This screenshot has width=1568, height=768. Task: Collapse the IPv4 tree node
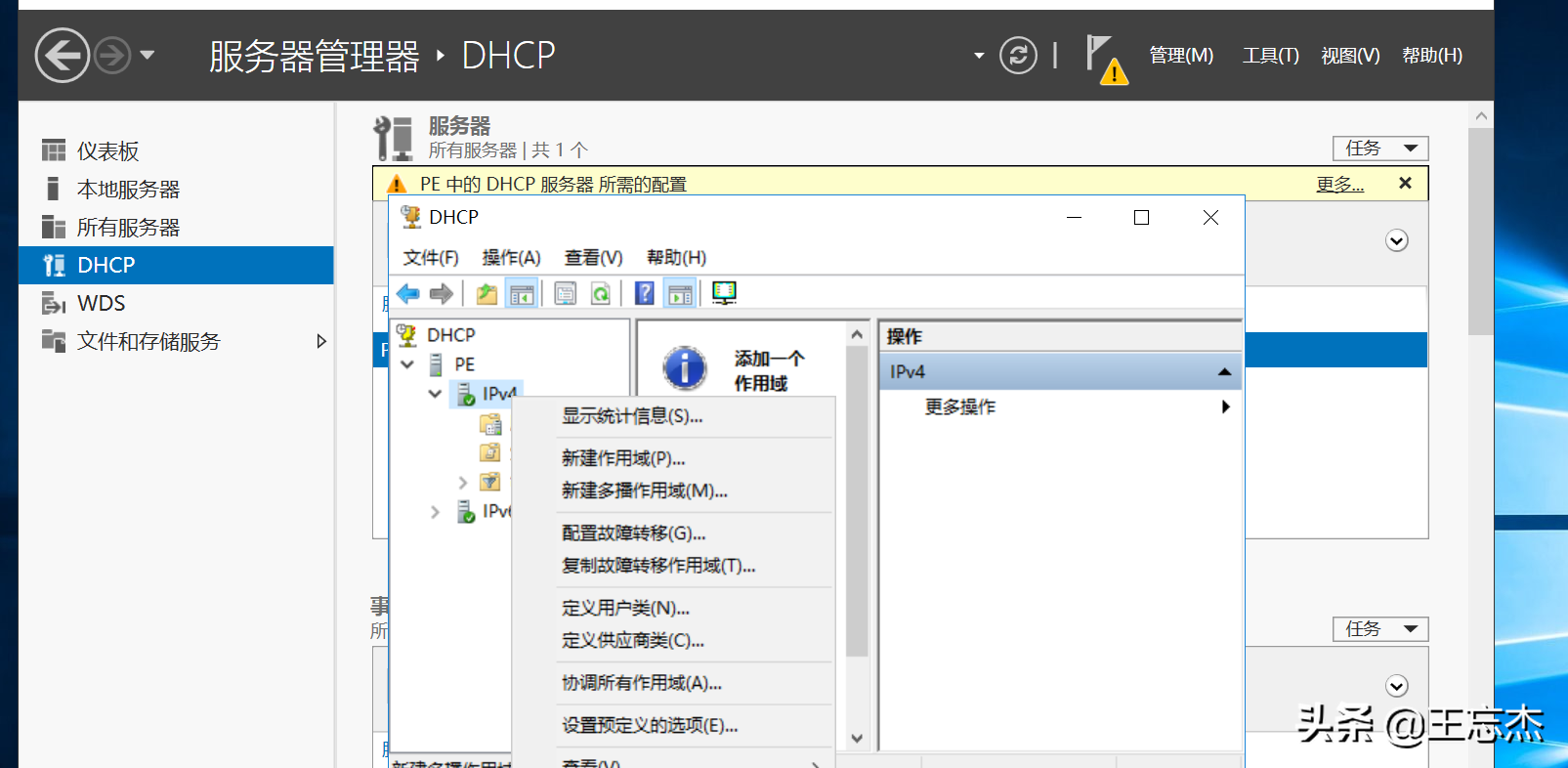tap(435, 394)
